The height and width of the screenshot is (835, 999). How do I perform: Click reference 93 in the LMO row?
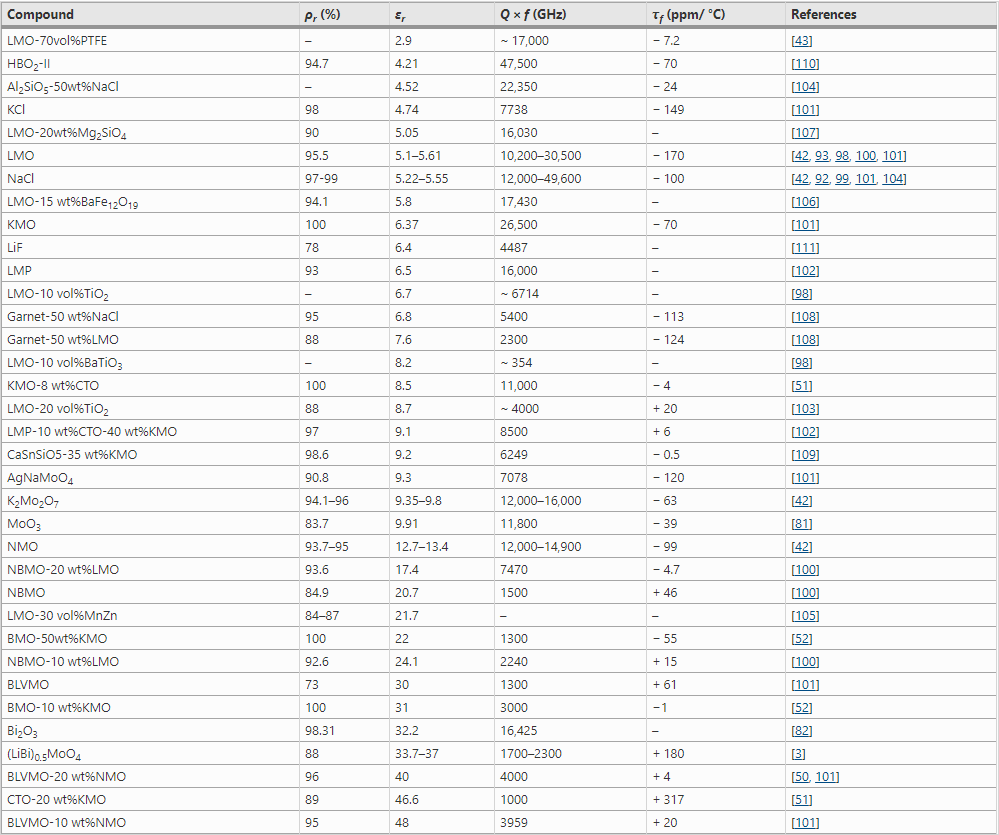(x=822, y=155)
